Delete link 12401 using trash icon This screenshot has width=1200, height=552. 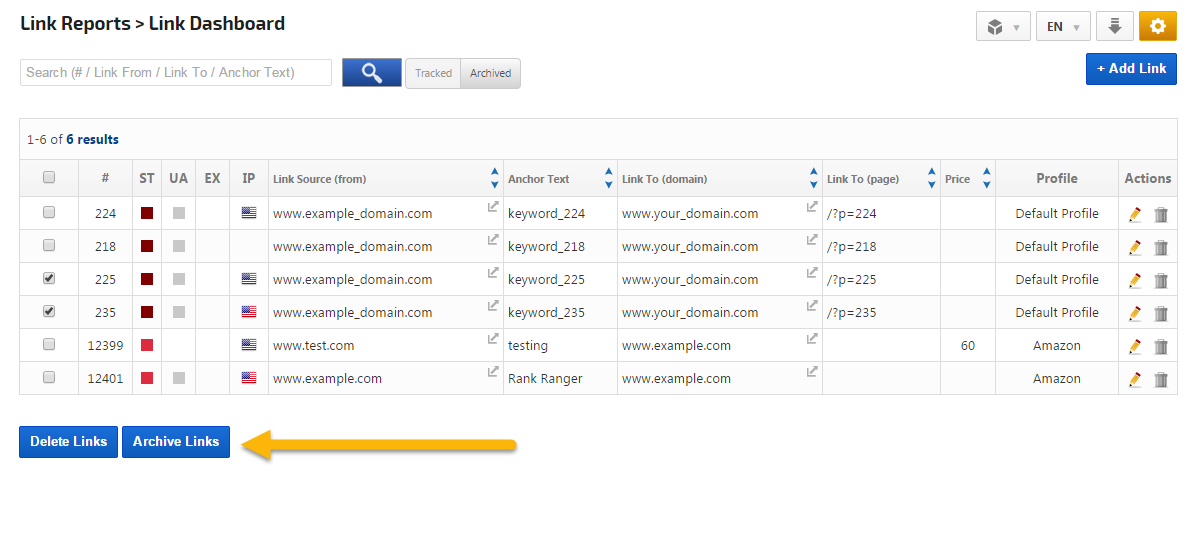(x=1161, y=380)
